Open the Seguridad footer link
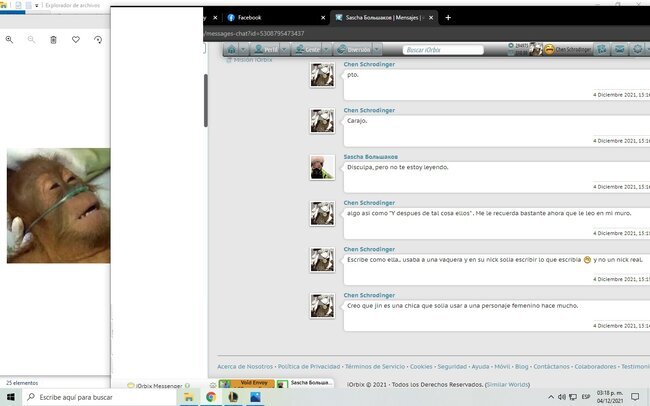This screenshot has height=406, width=650. click(x=452, y=367)
